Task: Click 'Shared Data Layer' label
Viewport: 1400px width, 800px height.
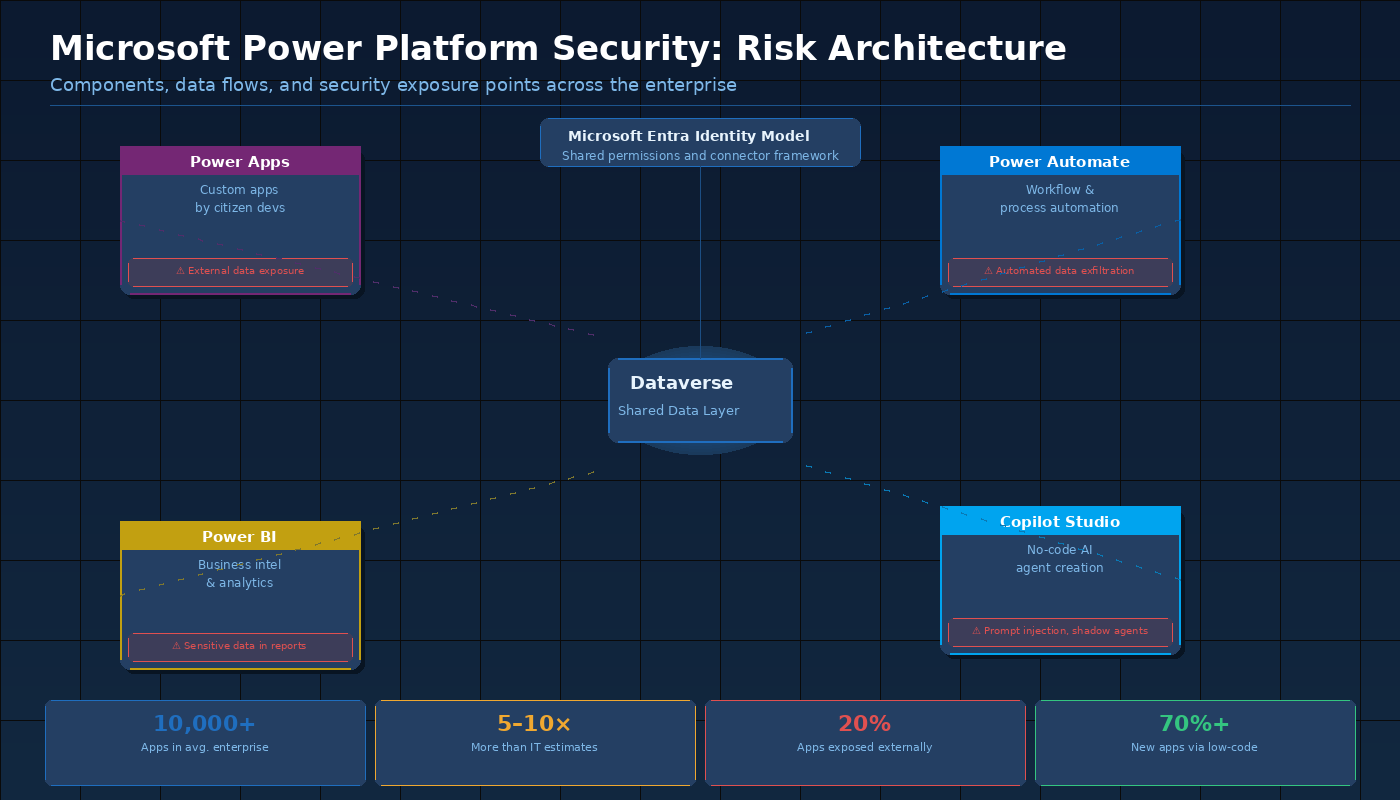Action: [x=679, y=411]
